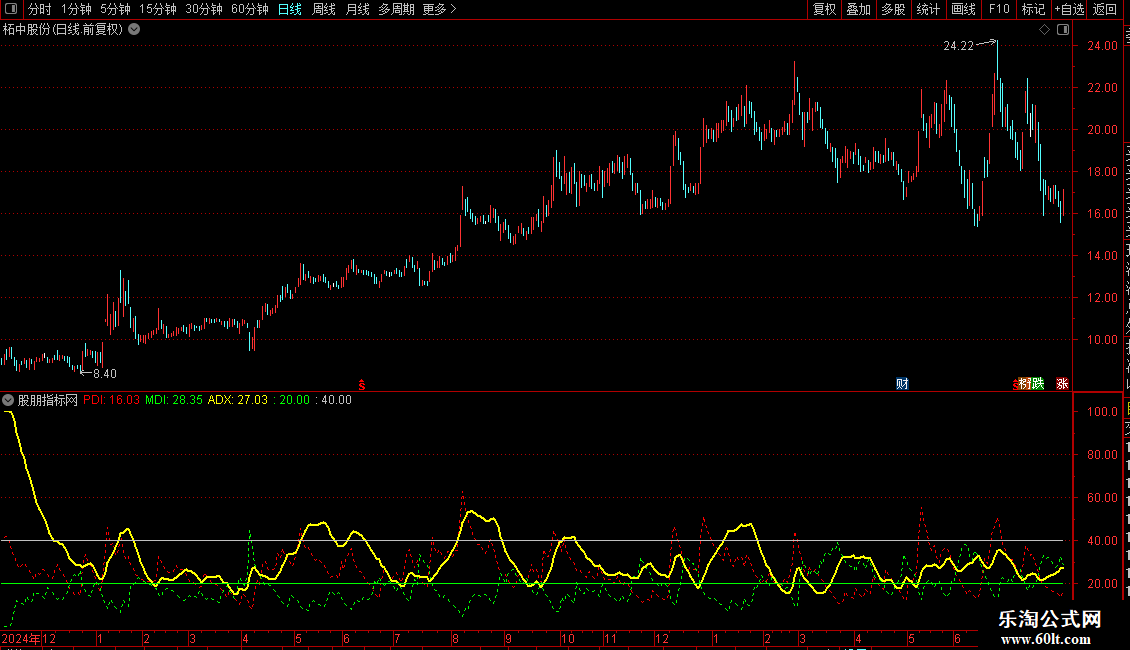Viewport: 1130px width, 650px height.
Task: Open 多股 multi-stock view
Action: click(x=894, y=9)
